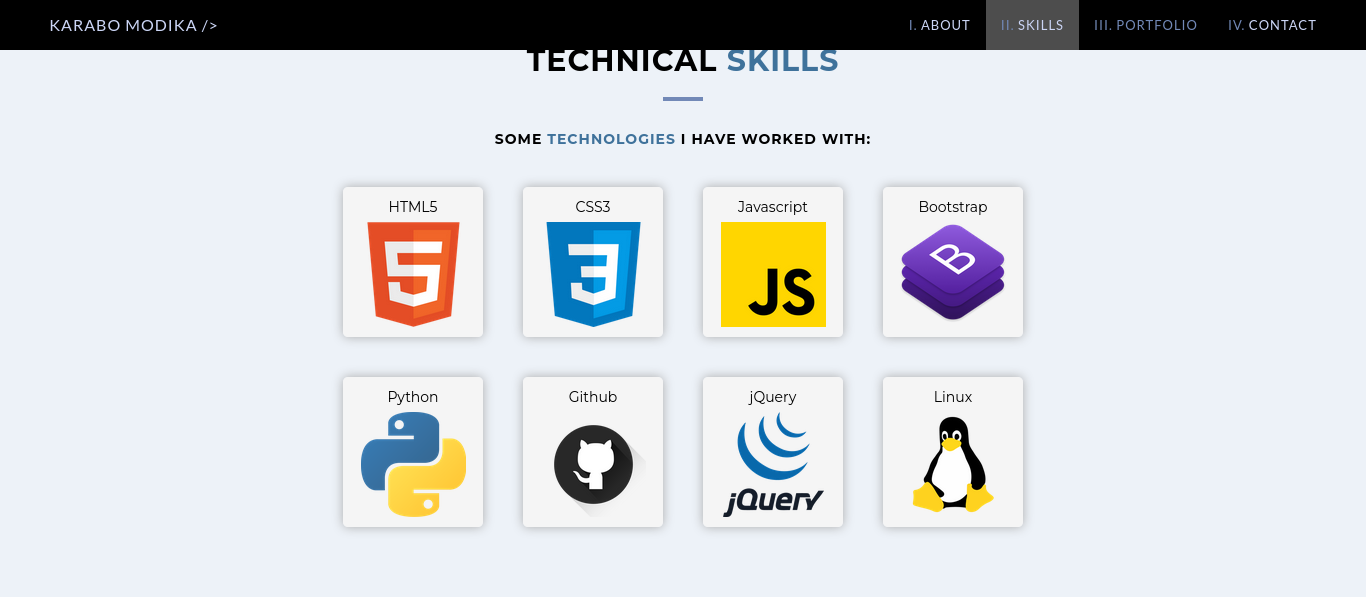Open the About nav section
Image resolution: width=1366 pixels, height=597 pixels.
point(939,25)
